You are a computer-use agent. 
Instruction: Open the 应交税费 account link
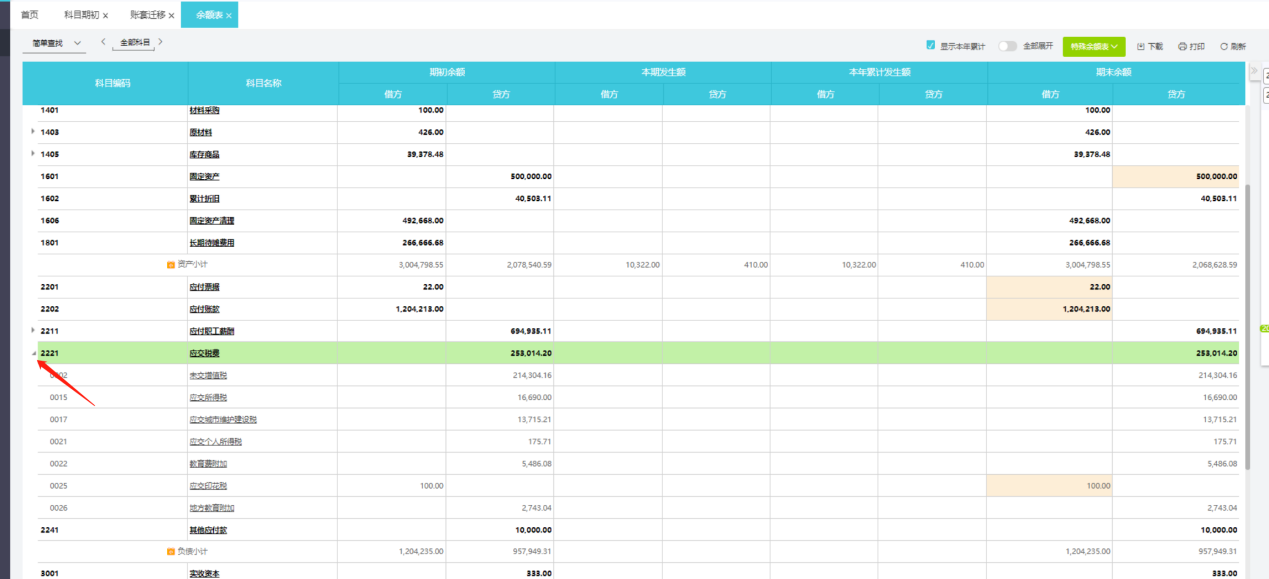(x=204, y=353)
